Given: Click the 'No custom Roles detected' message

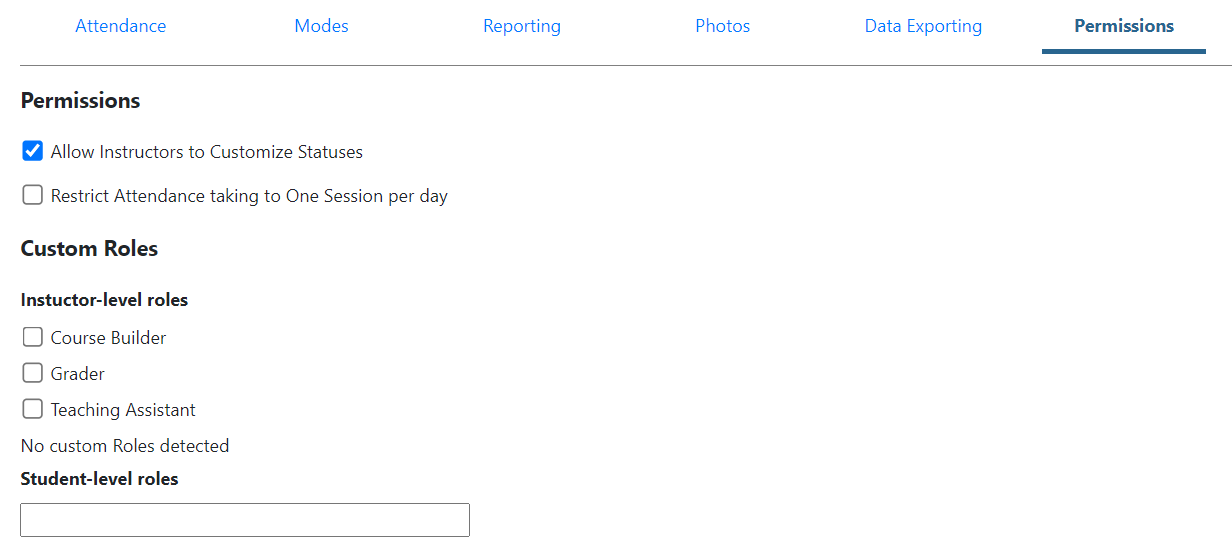Looking at the screenshot, I should 125,446.
